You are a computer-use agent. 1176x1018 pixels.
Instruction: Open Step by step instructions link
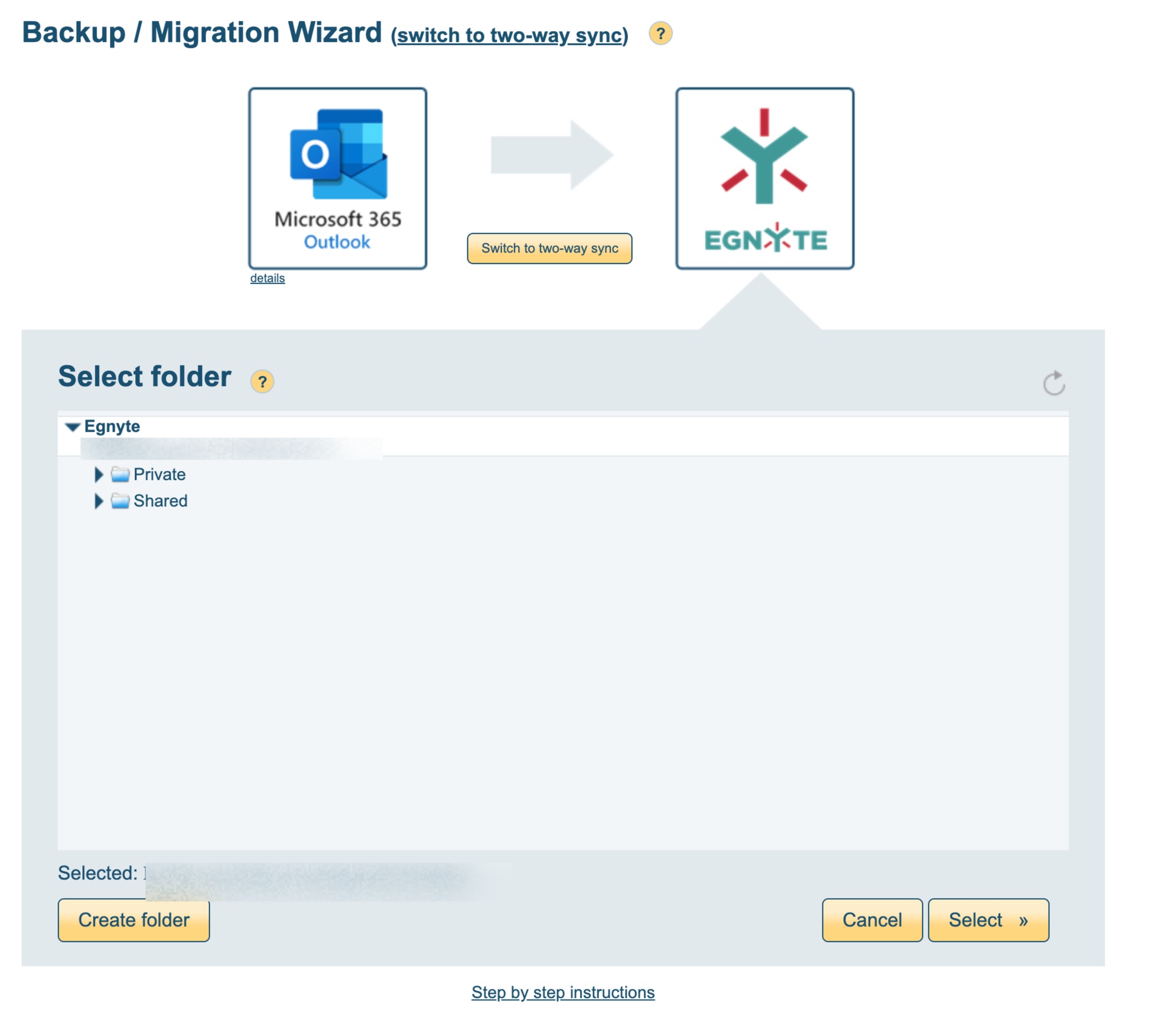click(x=563, y=992)
